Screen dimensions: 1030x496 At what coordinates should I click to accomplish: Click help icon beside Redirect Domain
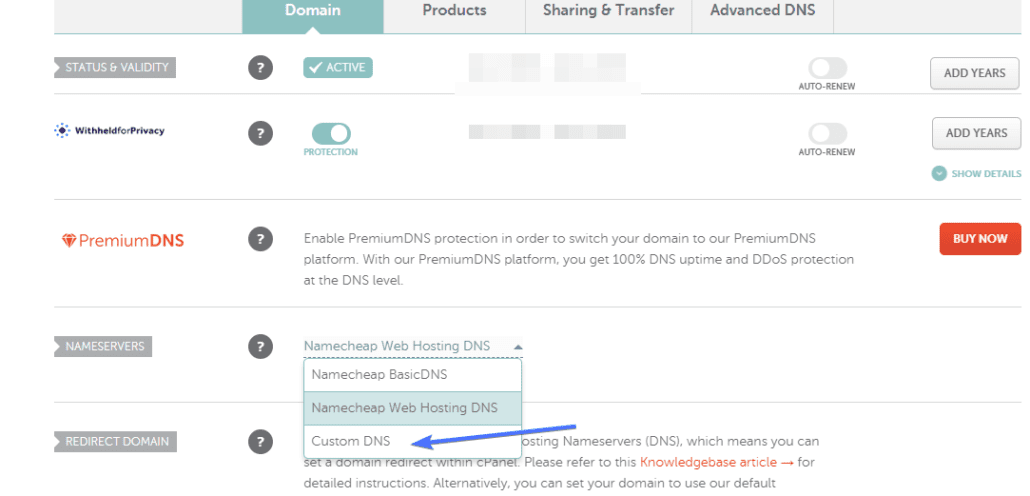point(260,441)
